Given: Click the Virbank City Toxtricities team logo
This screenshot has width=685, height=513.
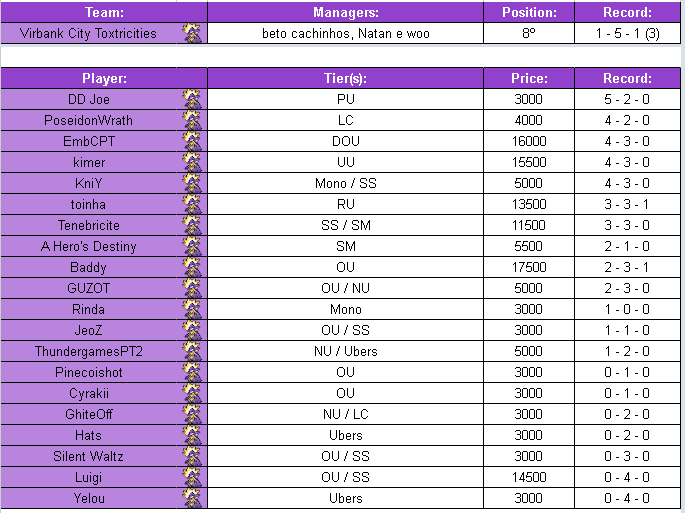Looking at the screenshot, I should coord(192,33).
